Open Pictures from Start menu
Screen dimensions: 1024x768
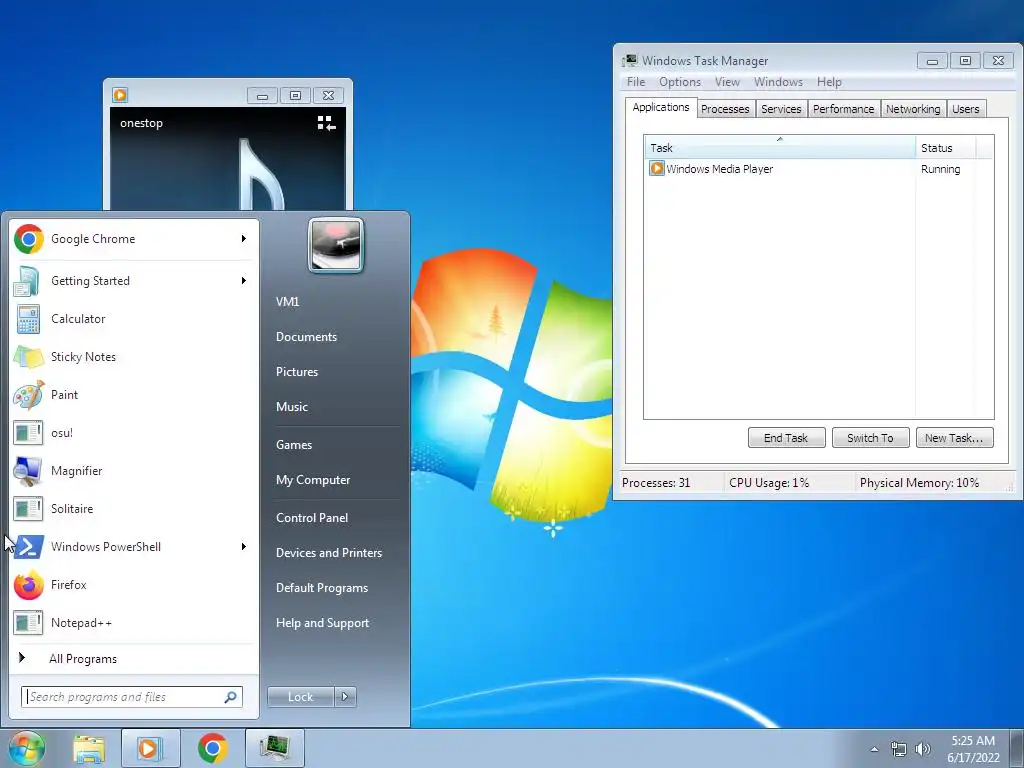coord(297,372)
